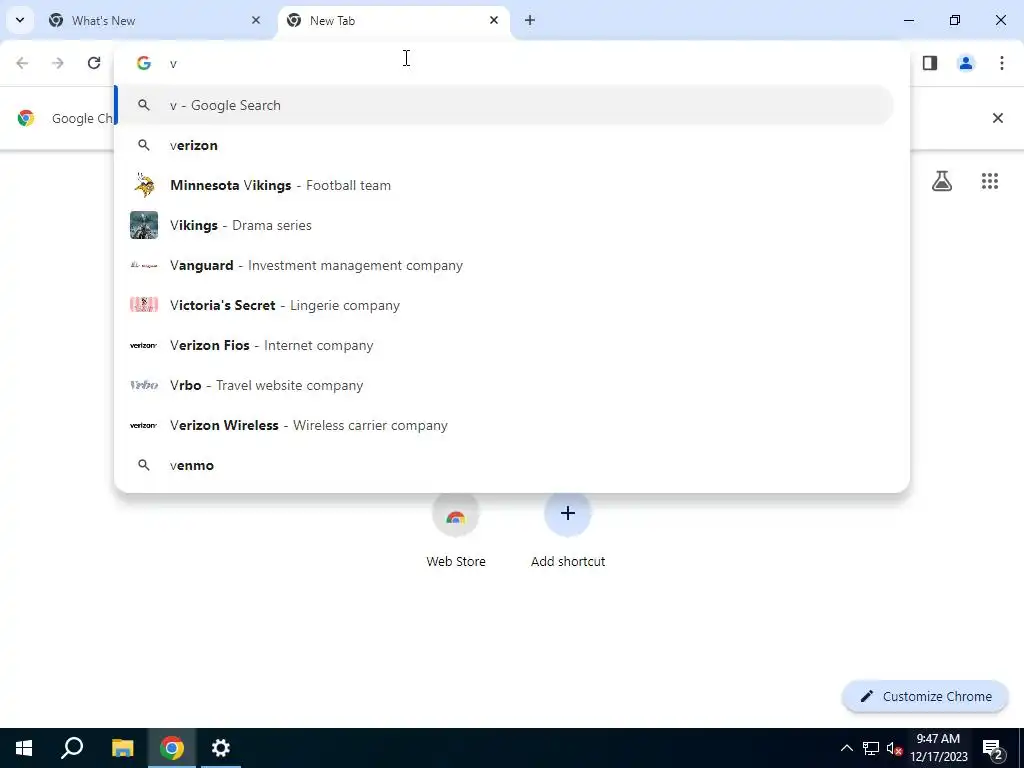Click the Chrome icon in the taskbar
This screenshot has width=1024, height=768.
pos(172,748)
